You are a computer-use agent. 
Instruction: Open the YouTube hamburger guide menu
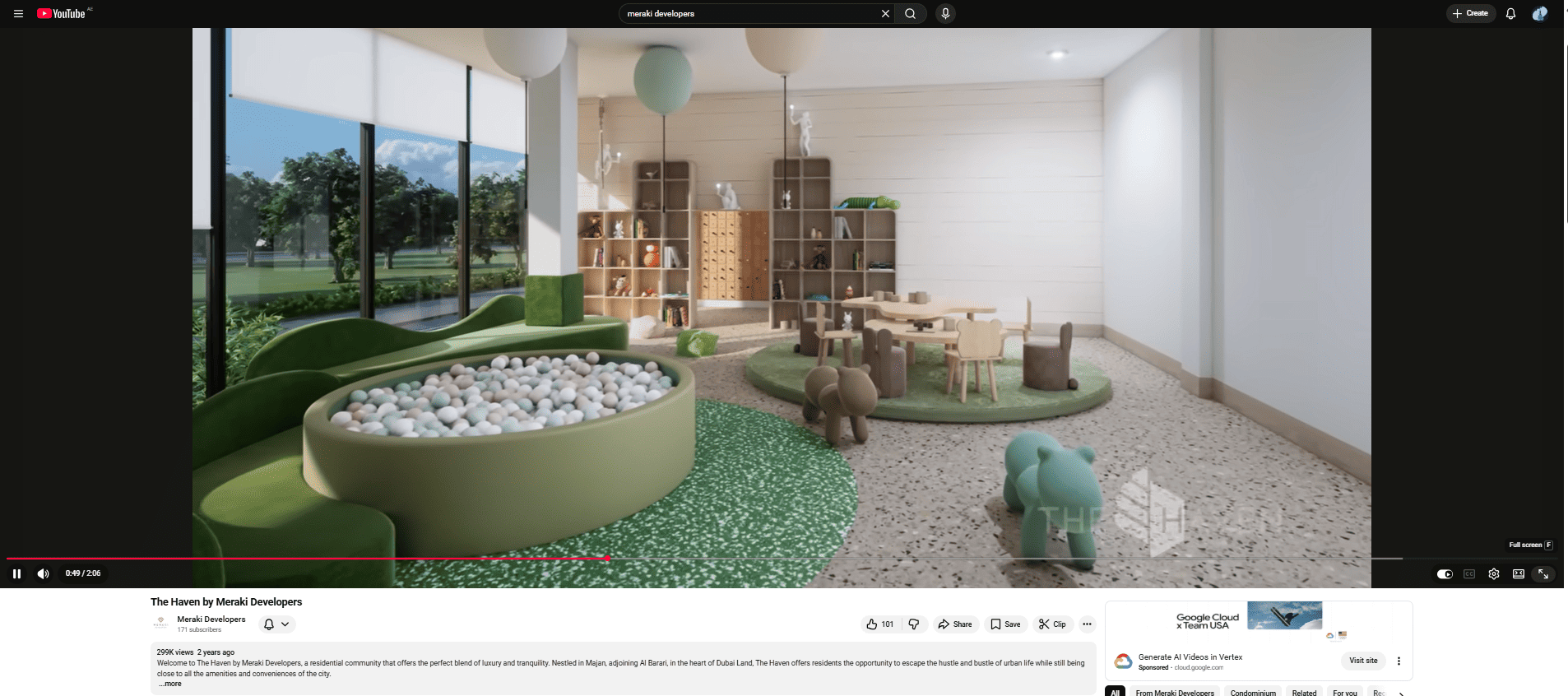18,14
